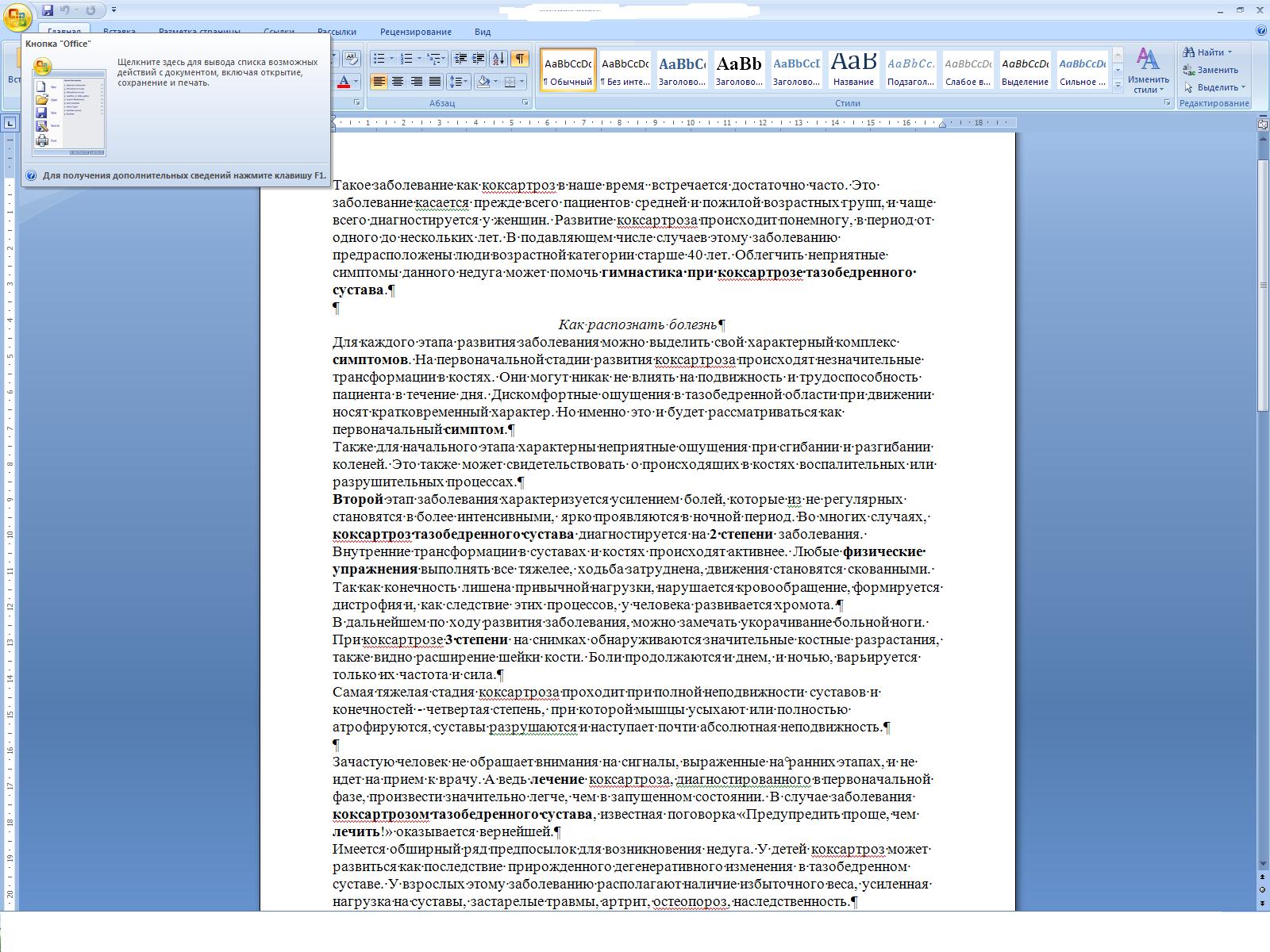Apply numbered list
Viewport: 1270px width, 952px height.
pos(406,58)
